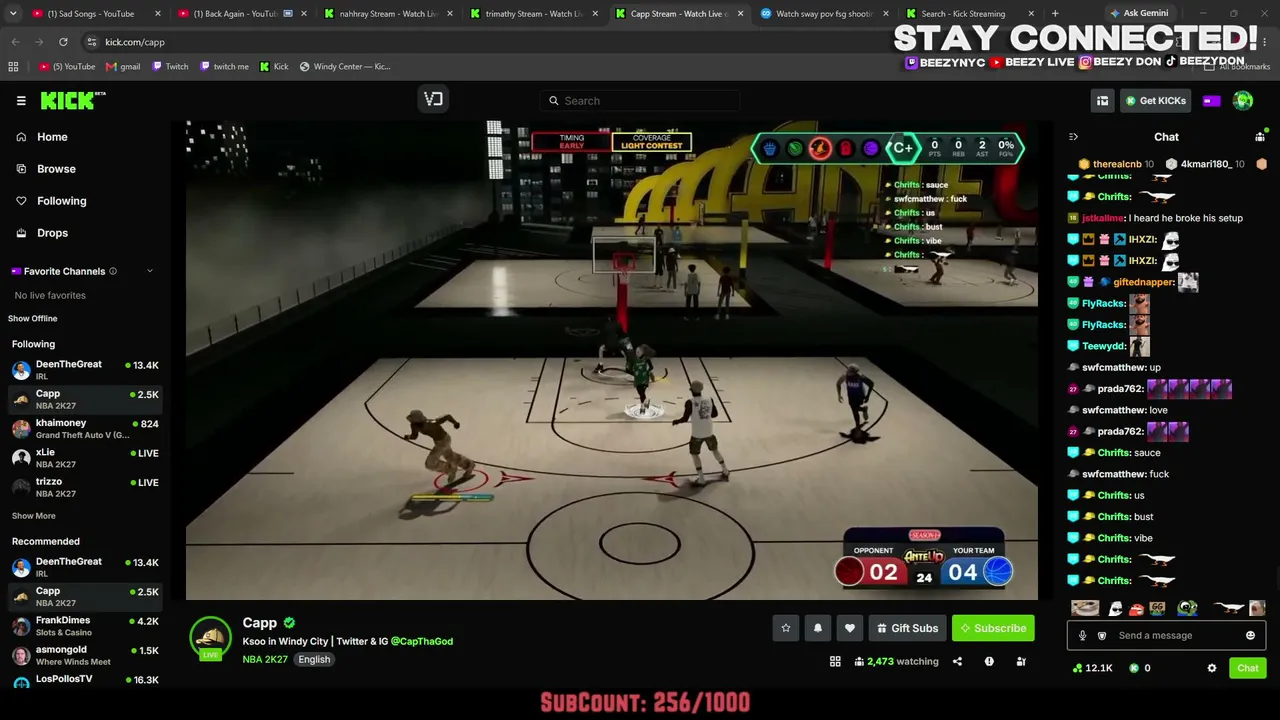Switch to the trimathy Stream tab
Image resolution: width=1280 pixels, height=720 pixels.
point(533,14)
